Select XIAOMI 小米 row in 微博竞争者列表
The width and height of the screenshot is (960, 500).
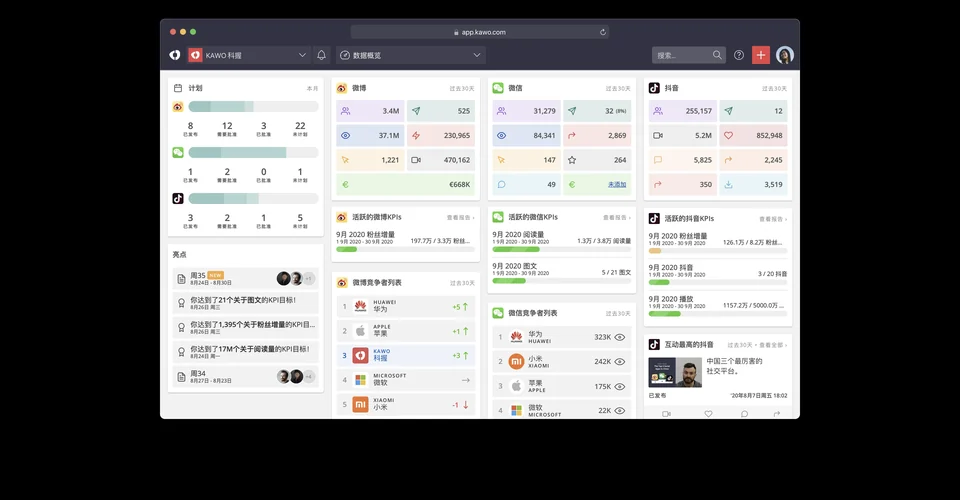[406, 405]
